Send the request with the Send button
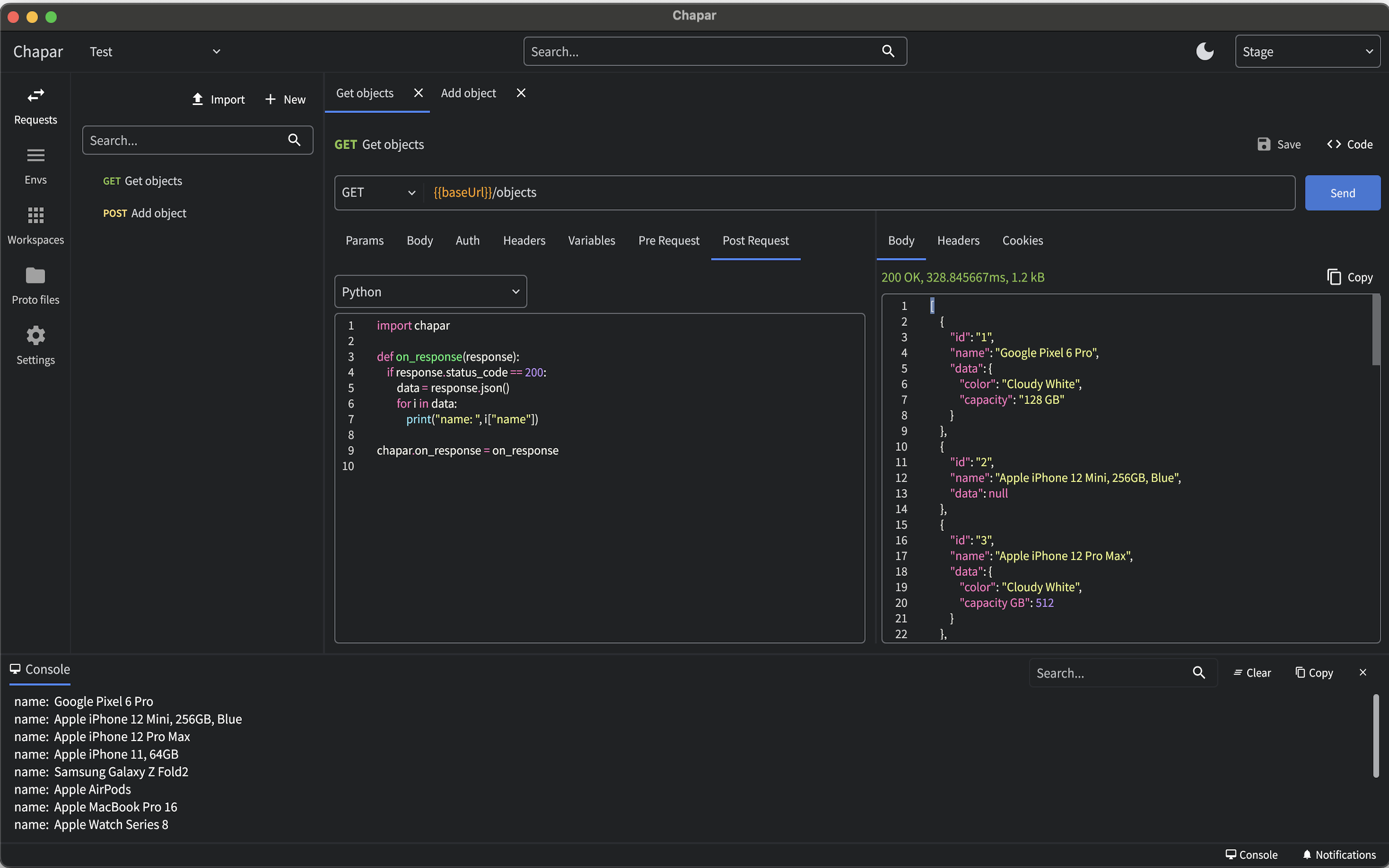 coord(1343,193)
